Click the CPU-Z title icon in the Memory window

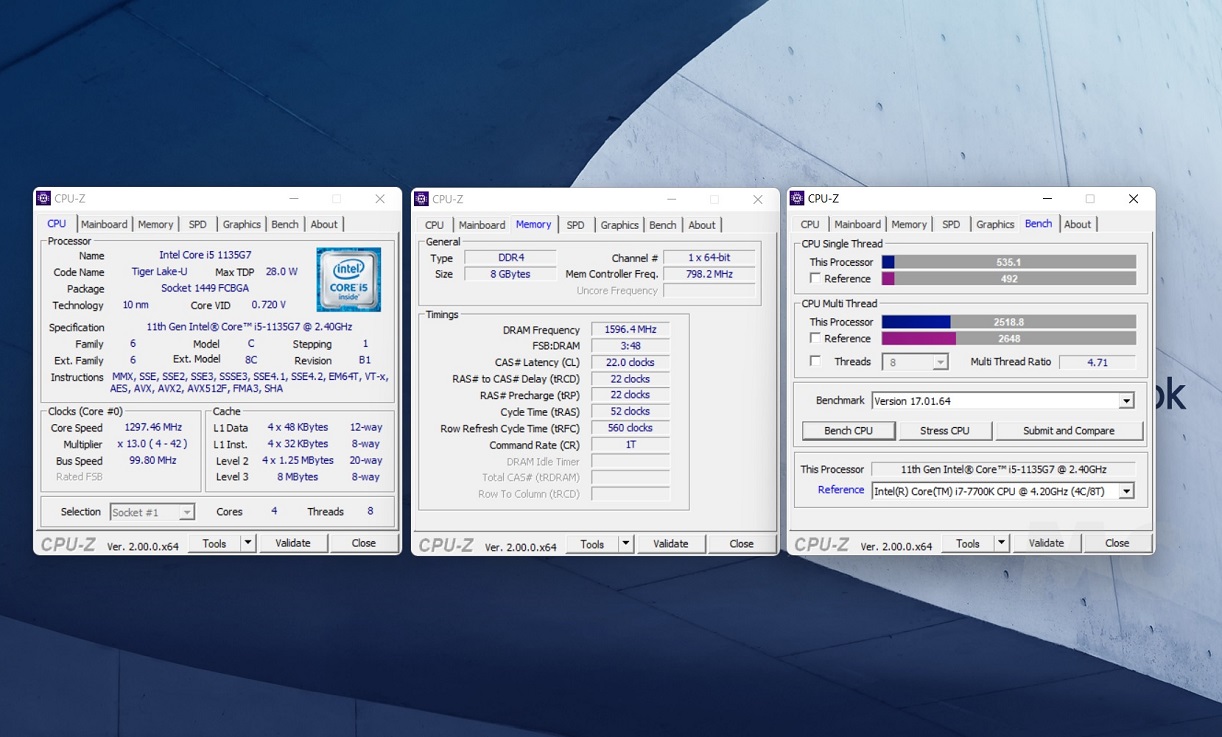point(421,199)
